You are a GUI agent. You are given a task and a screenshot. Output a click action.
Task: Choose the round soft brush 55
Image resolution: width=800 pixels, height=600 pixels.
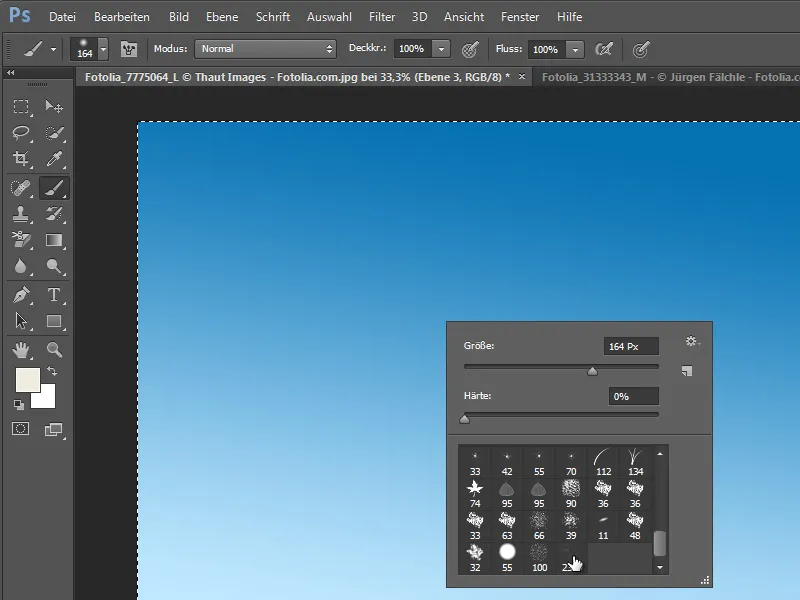(x=507, y=558)
